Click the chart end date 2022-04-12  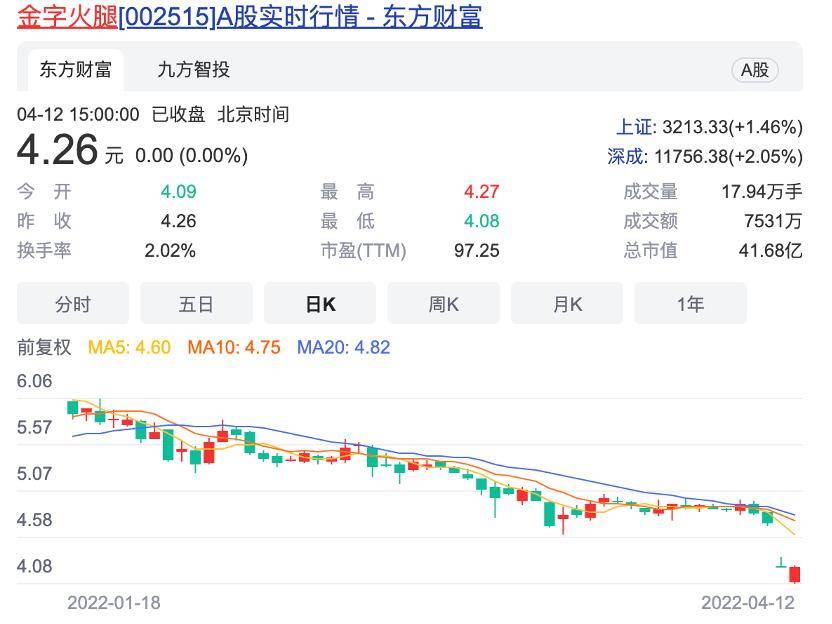(748, 603)
